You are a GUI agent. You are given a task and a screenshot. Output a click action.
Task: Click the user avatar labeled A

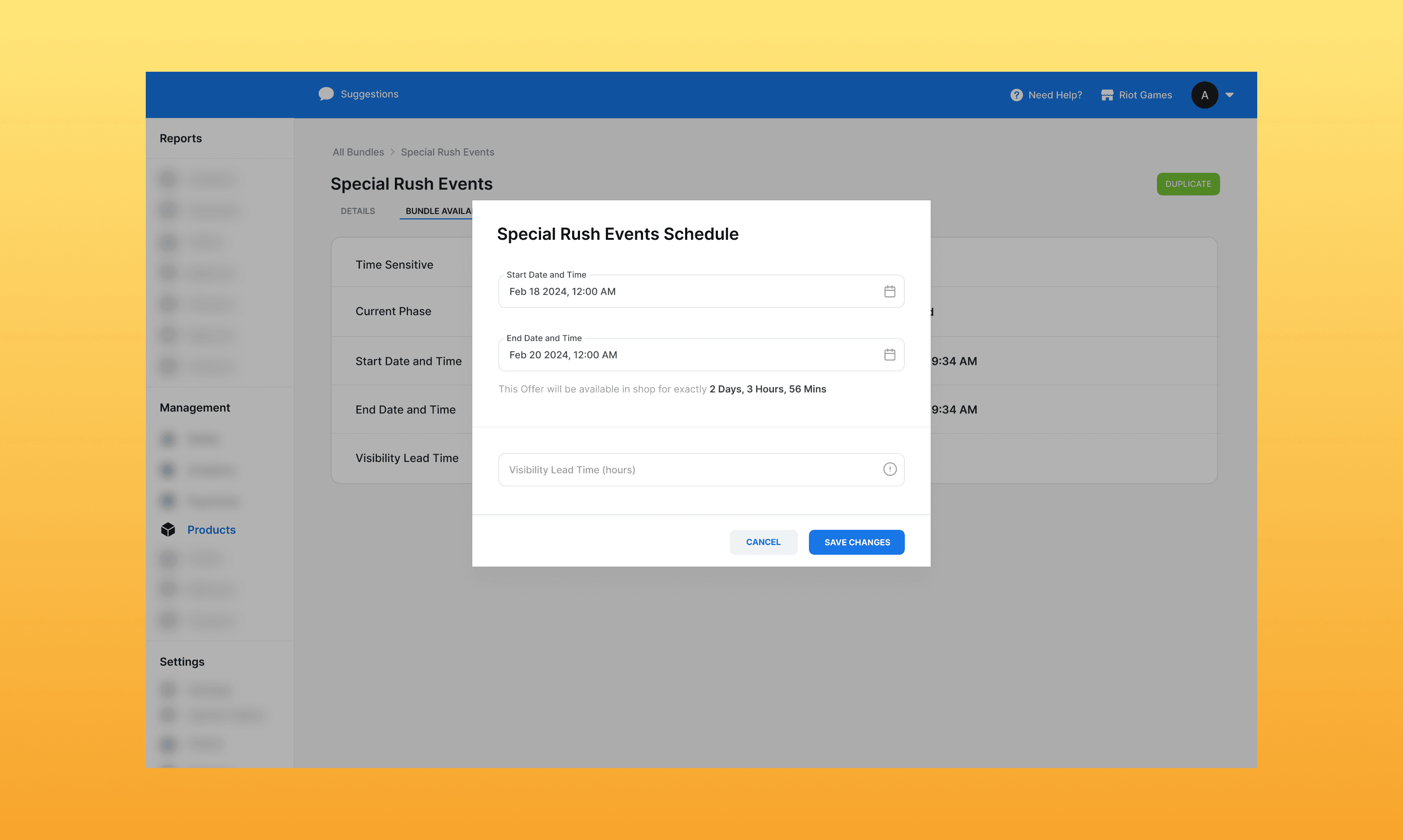pyautogui.click(x=1204, y=95)
